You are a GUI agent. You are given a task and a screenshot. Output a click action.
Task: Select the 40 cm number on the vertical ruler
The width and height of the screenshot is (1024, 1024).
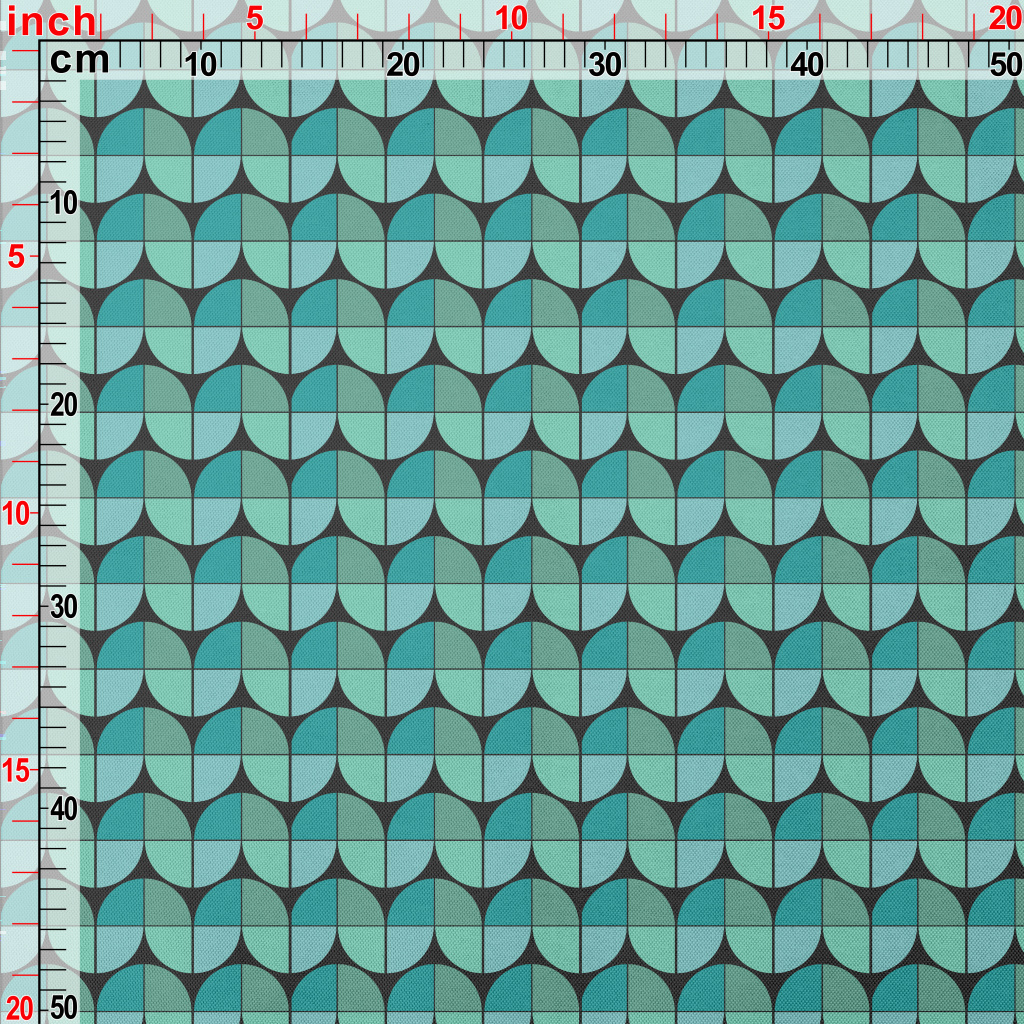[64, 808]
